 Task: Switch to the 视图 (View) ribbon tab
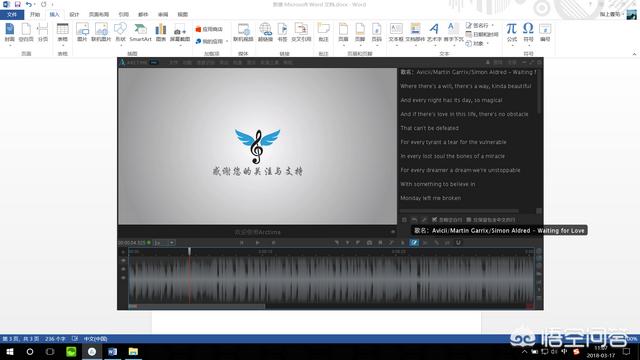point(182,14)
